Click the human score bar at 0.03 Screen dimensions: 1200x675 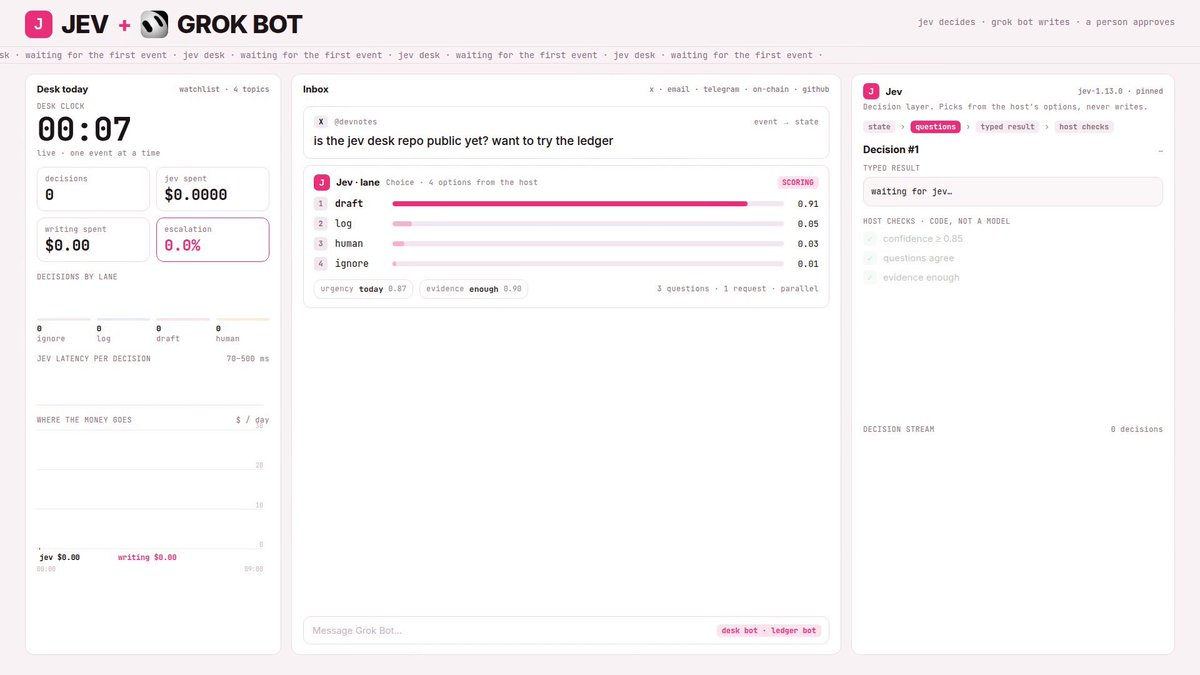588,244
